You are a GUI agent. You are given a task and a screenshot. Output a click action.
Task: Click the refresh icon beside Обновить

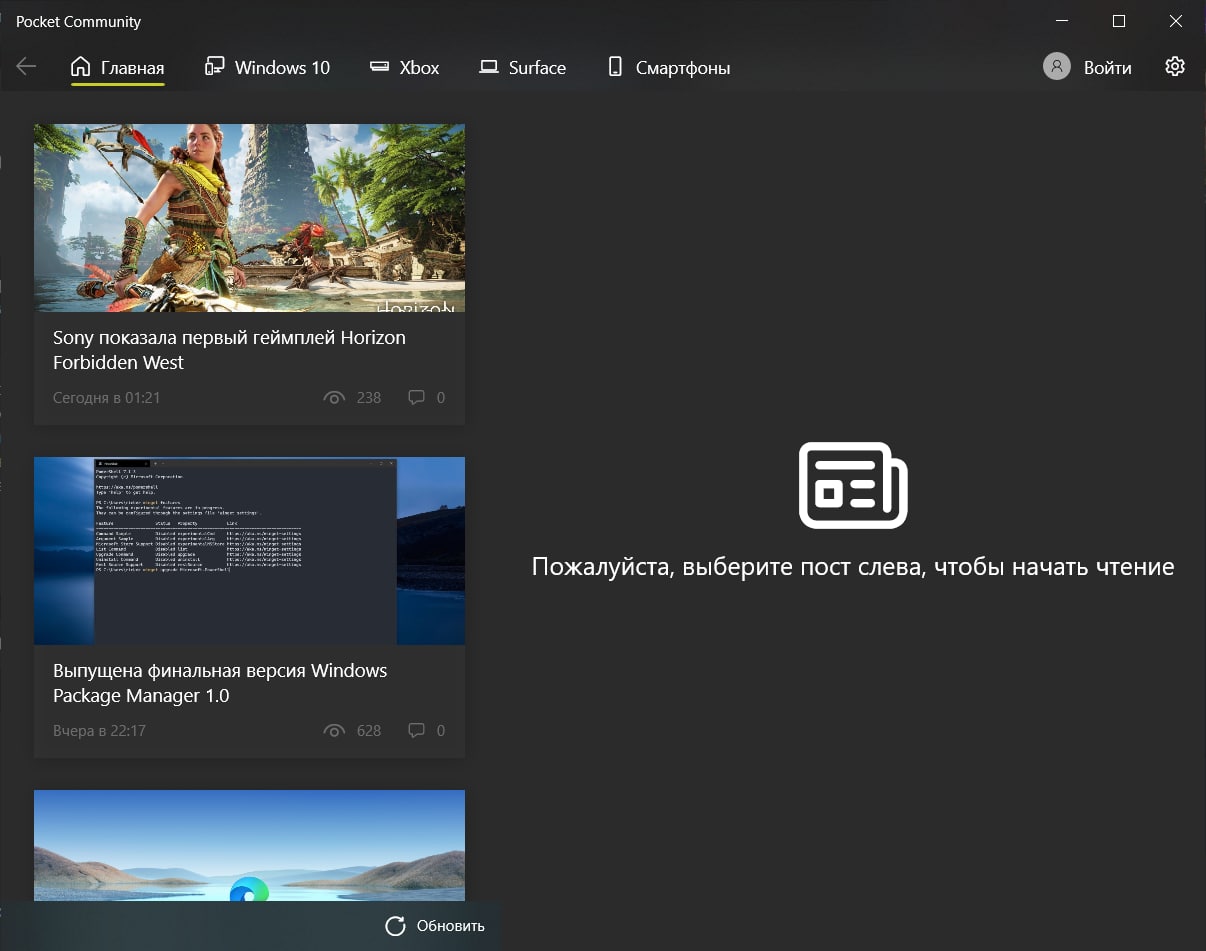click(x=395, y=926)
